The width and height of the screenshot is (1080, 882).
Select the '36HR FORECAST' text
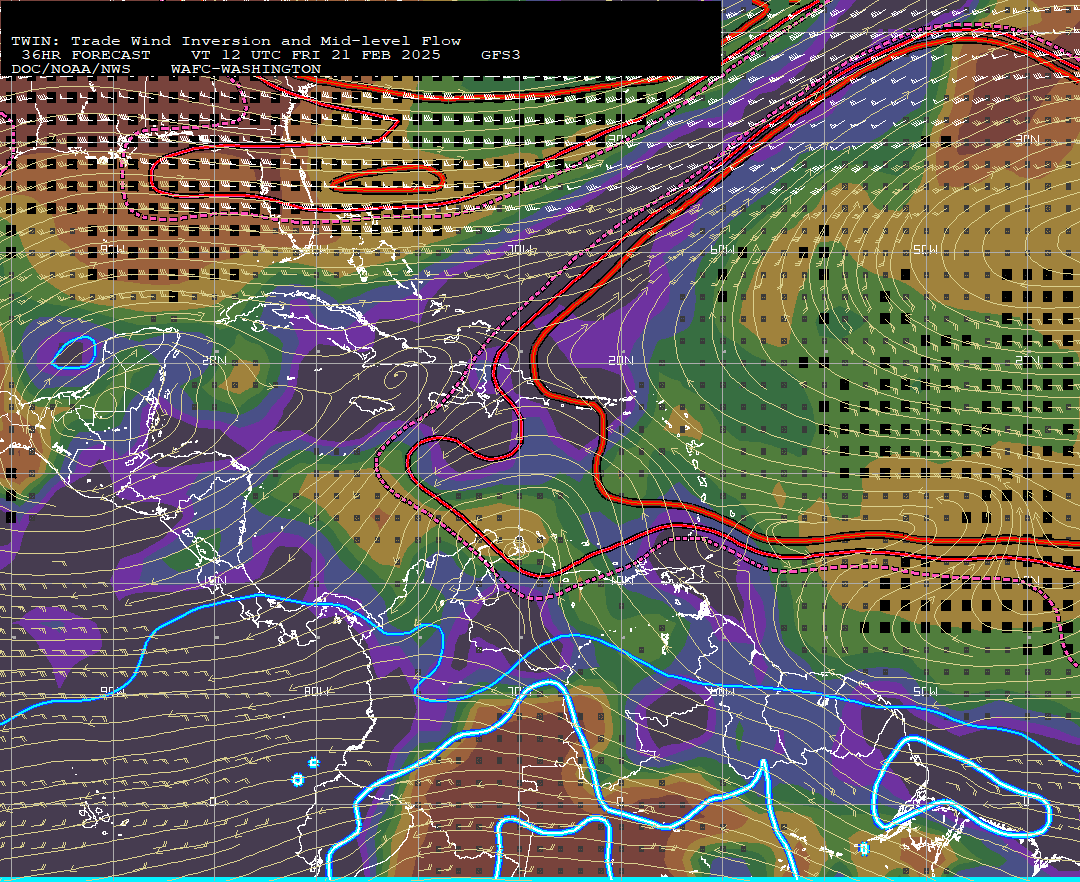pos(86,55)
